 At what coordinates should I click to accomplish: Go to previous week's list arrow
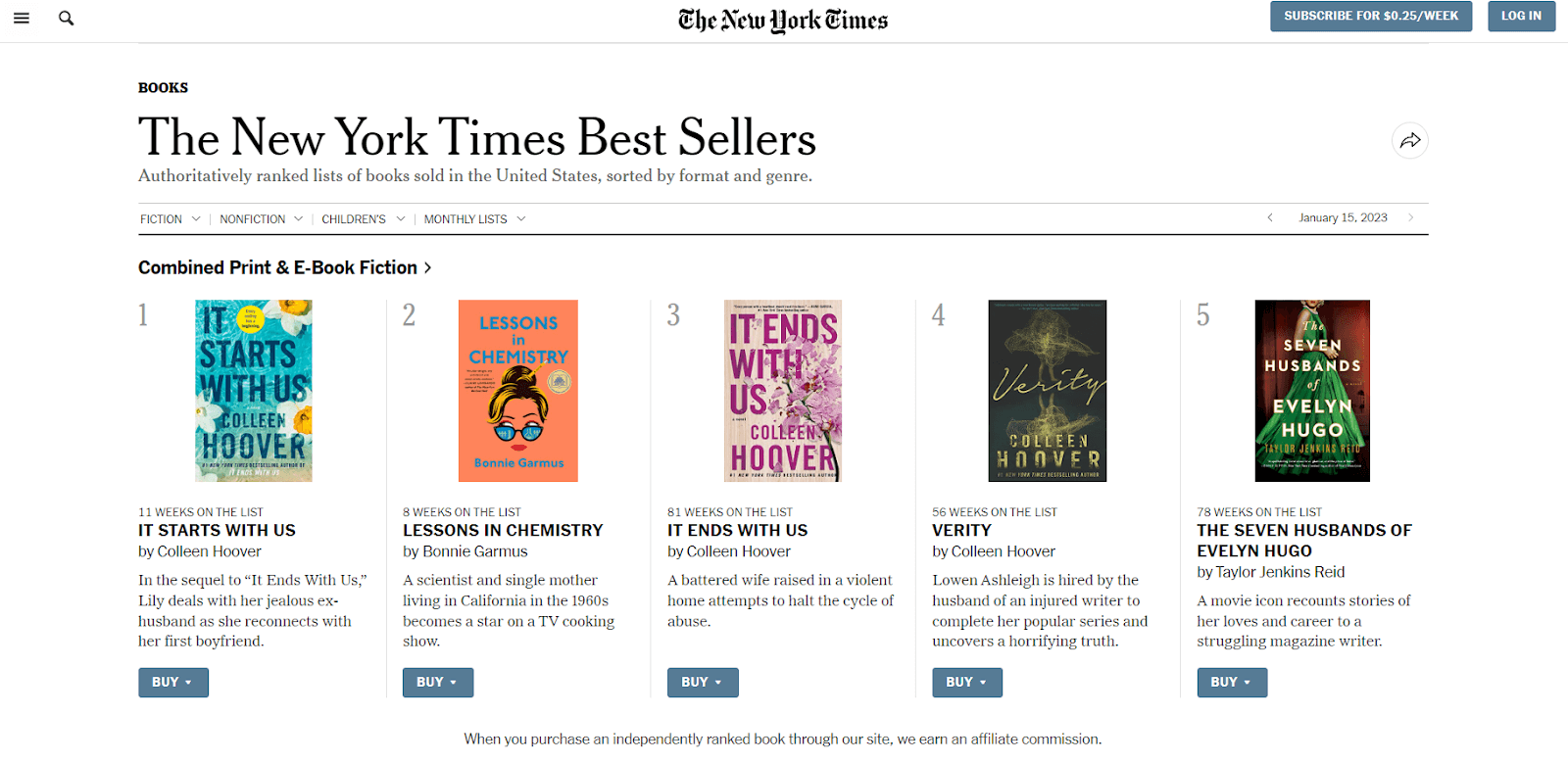click(1270, 217)
